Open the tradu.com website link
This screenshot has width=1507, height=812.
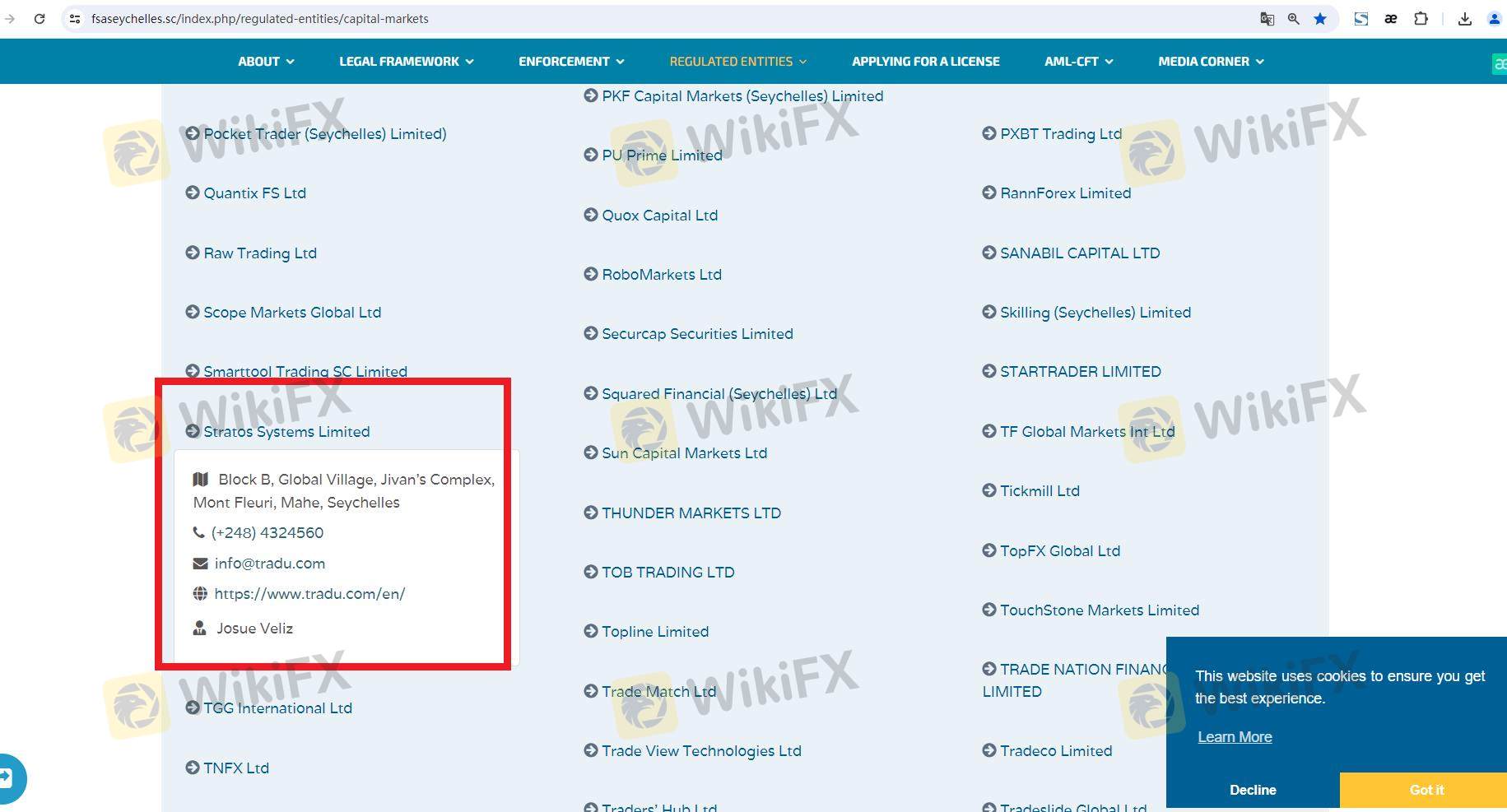pos(309,594)
